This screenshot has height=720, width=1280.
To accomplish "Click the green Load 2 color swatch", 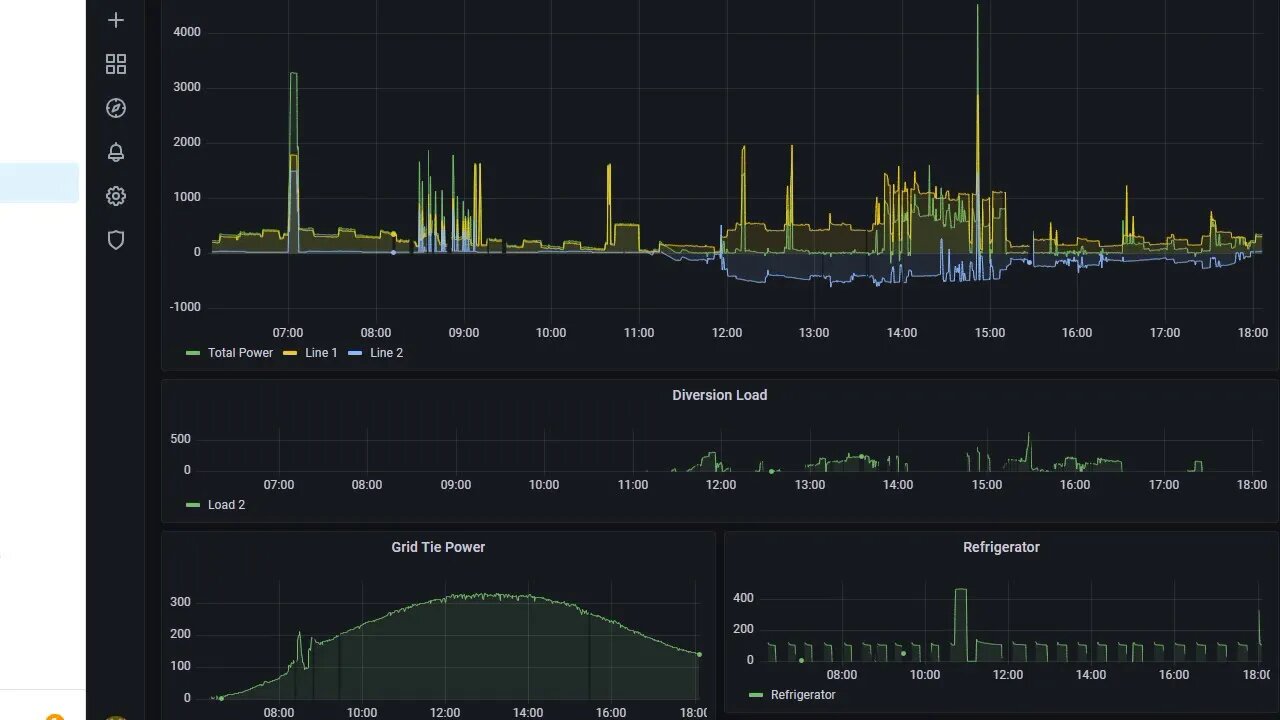I will tap(193, 505).
